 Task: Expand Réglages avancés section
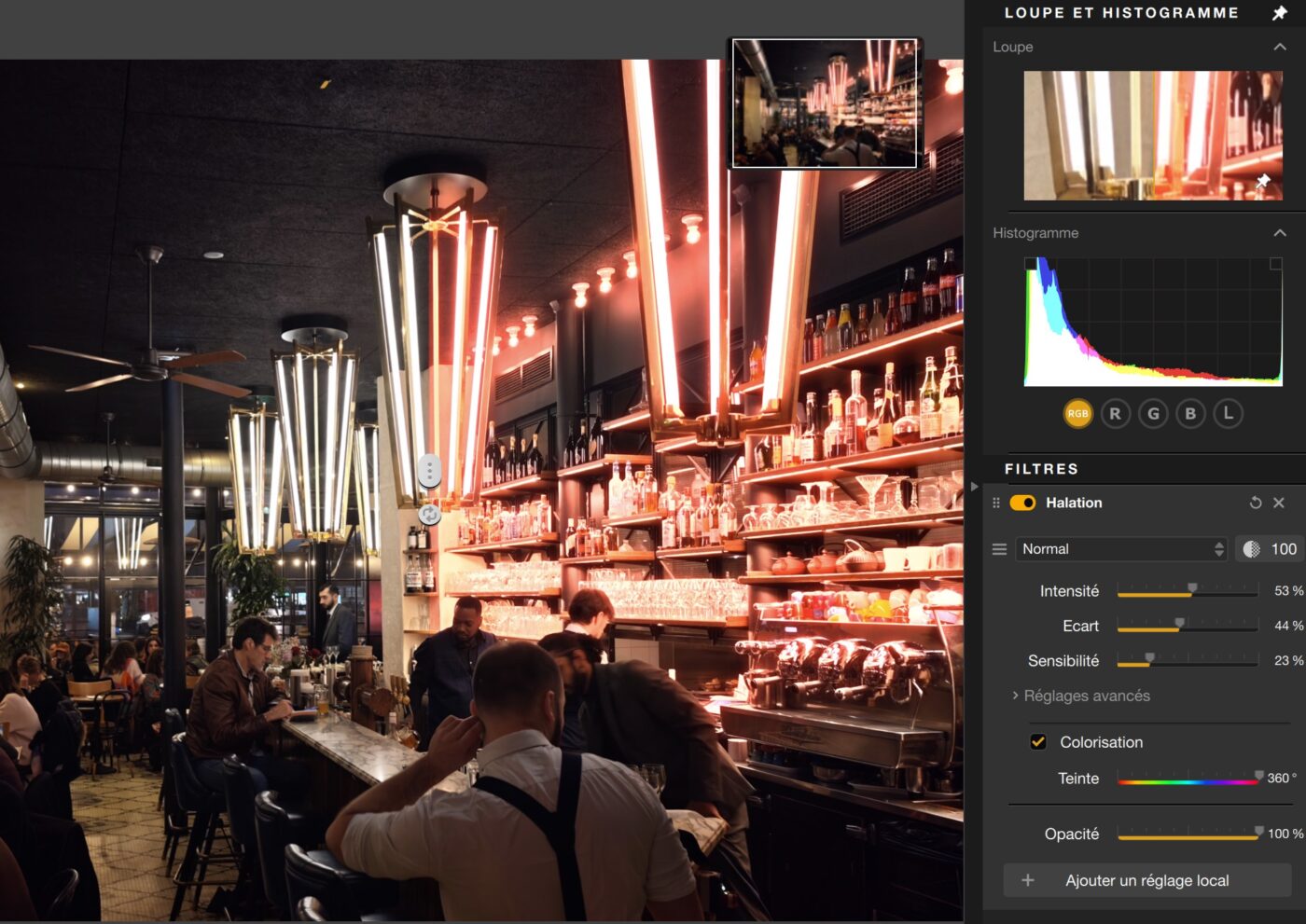pos(1086,696)
